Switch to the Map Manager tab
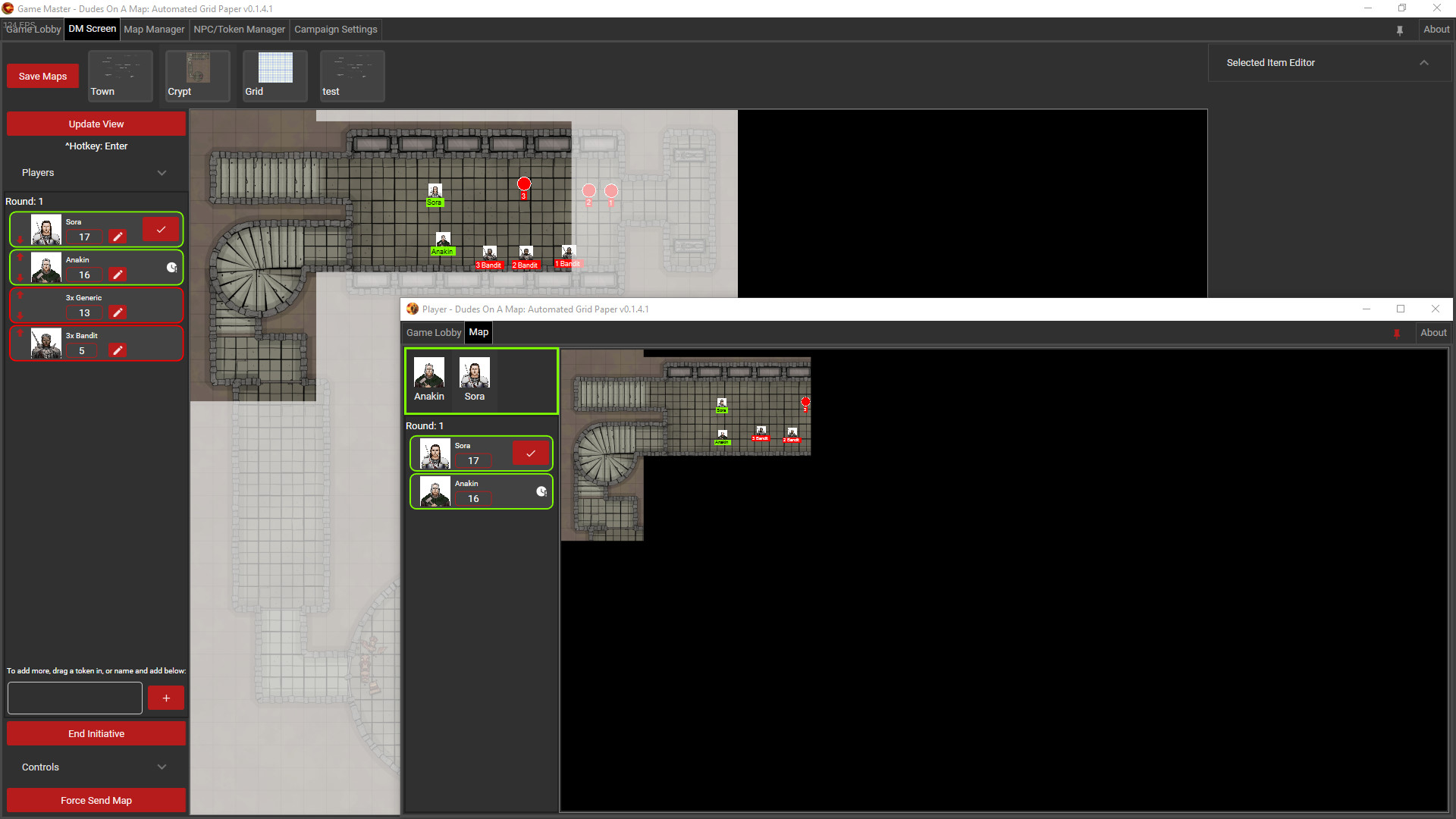Viewport: 1456px width, 819px height. coord(154,29)
